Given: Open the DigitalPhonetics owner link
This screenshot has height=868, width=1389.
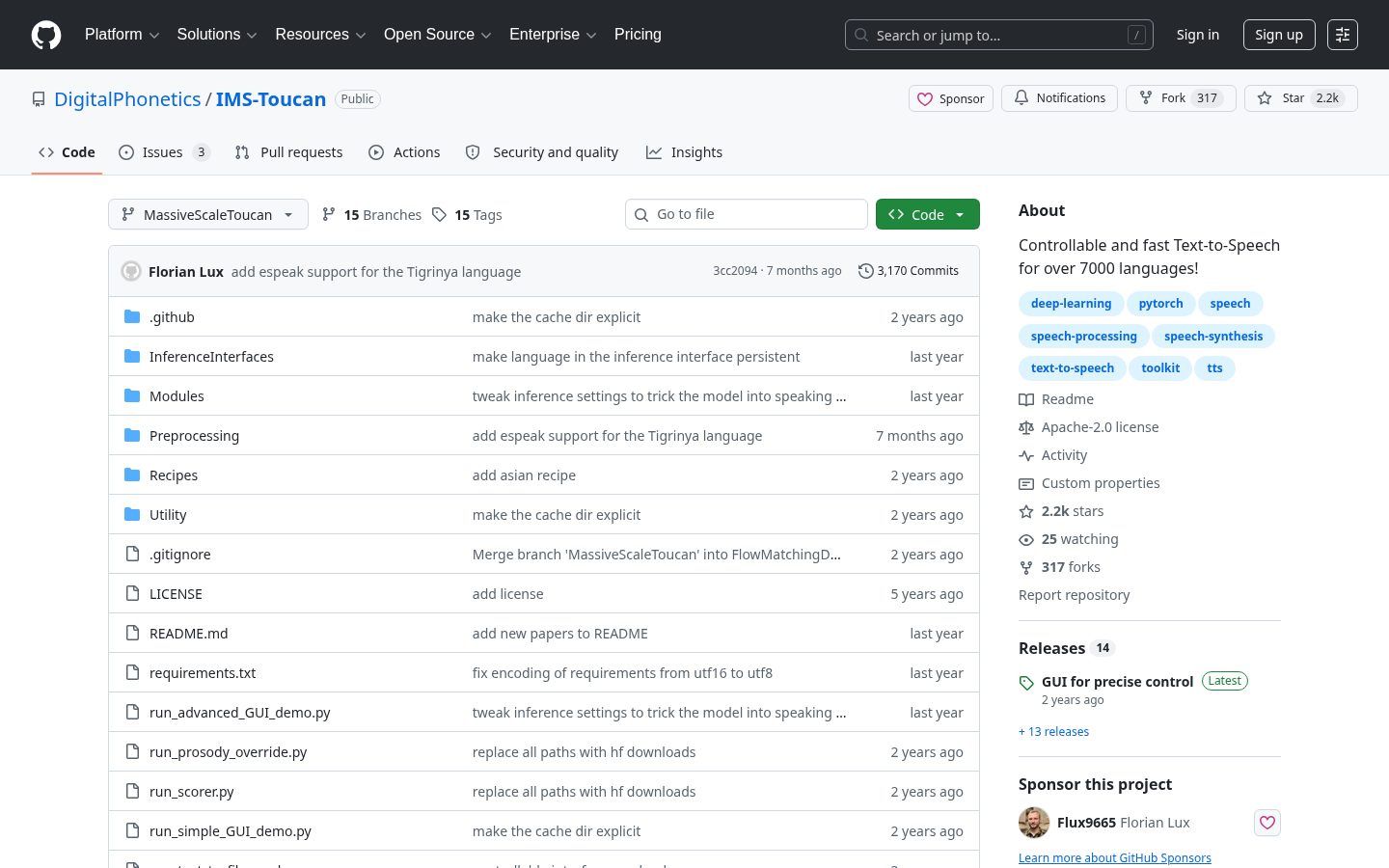Looking at the screenshot, I should click(127, 99).
